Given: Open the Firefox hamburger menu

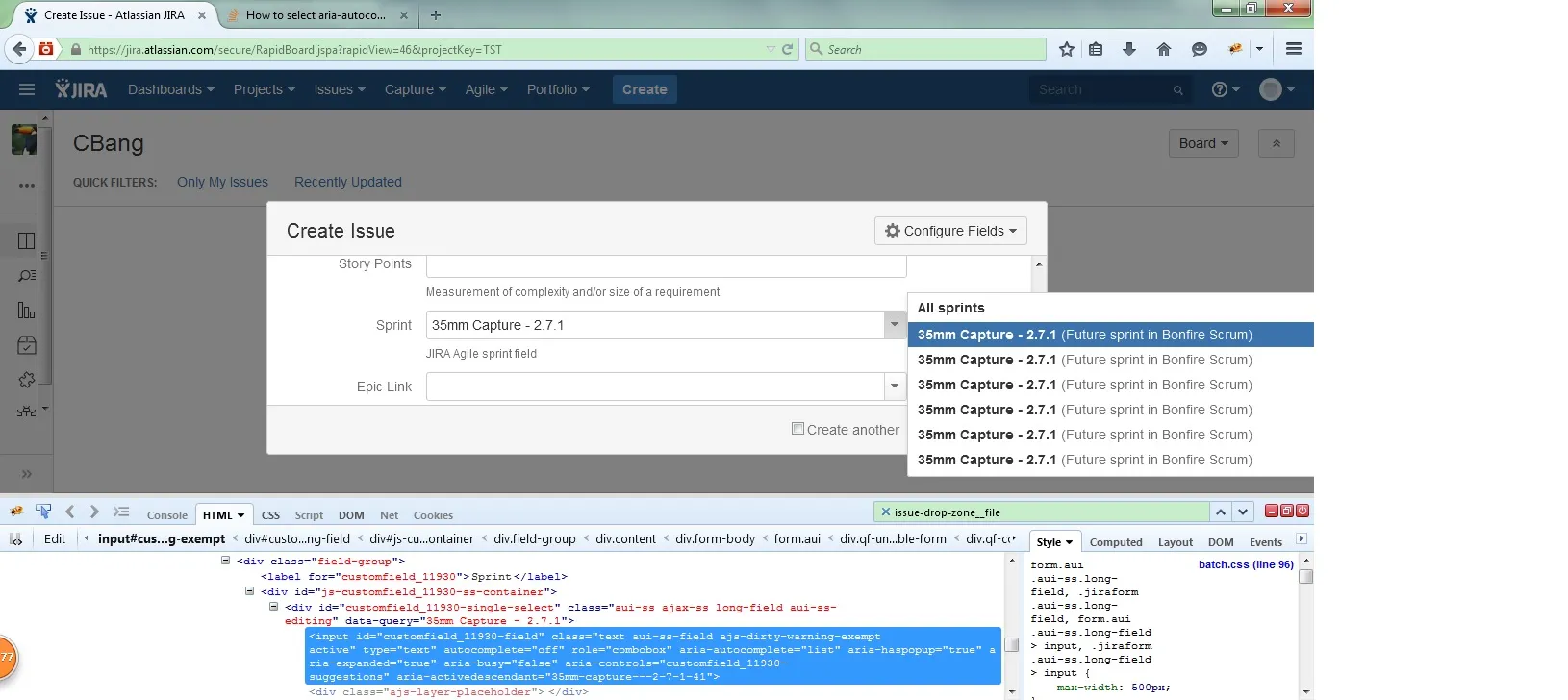Looking at the screenshot, I should (x=1294, y=49).
